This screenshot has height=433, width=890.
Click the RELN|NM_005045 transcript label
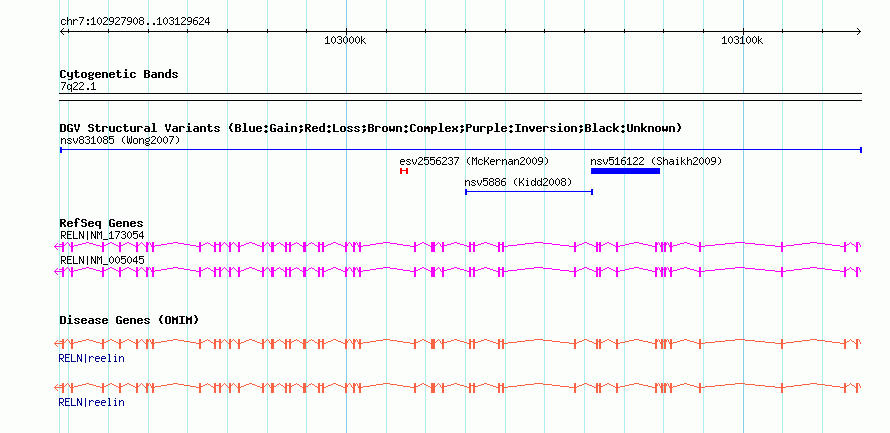102,260
